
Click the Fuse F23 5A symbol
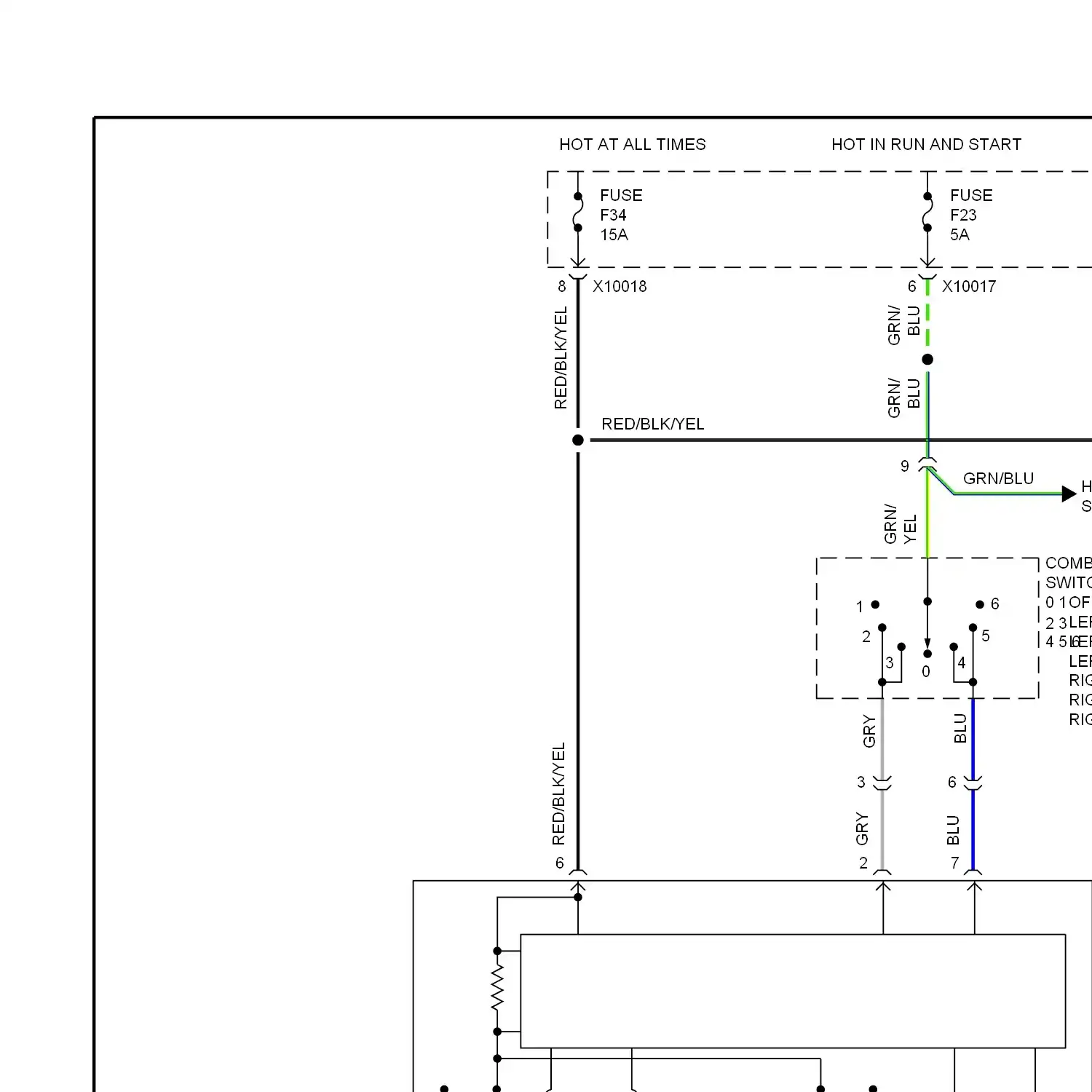(x=927, y=213)
